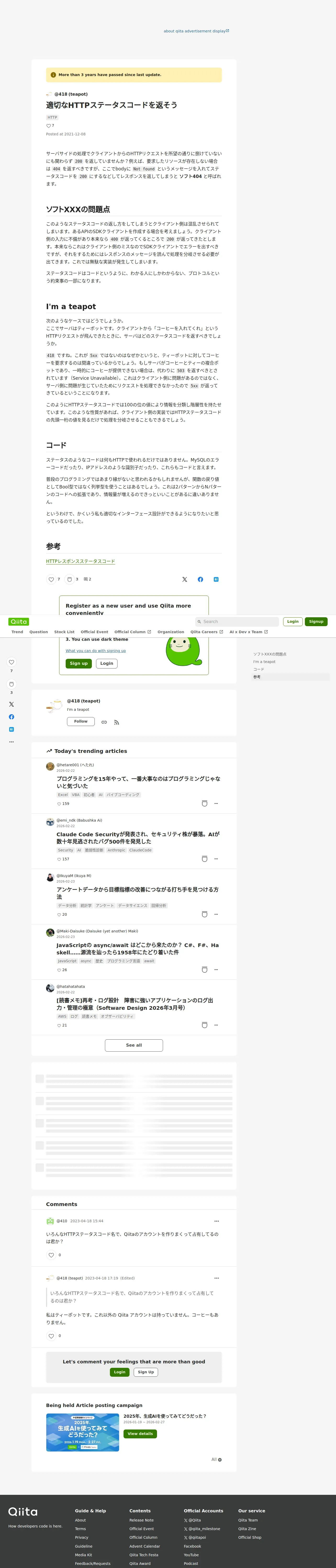
Task: Click Sign Up in comment prompt box
Action: [146, 1372]
